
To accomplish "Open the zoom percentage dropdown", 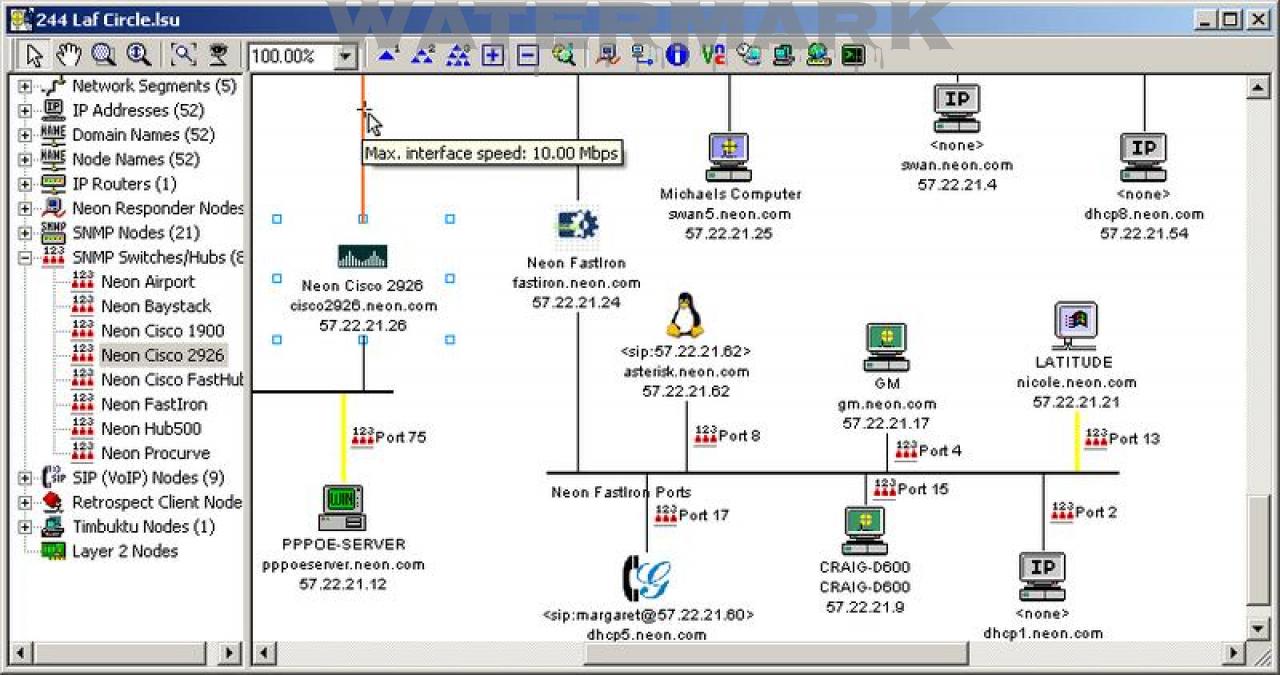I will [346, 56].
